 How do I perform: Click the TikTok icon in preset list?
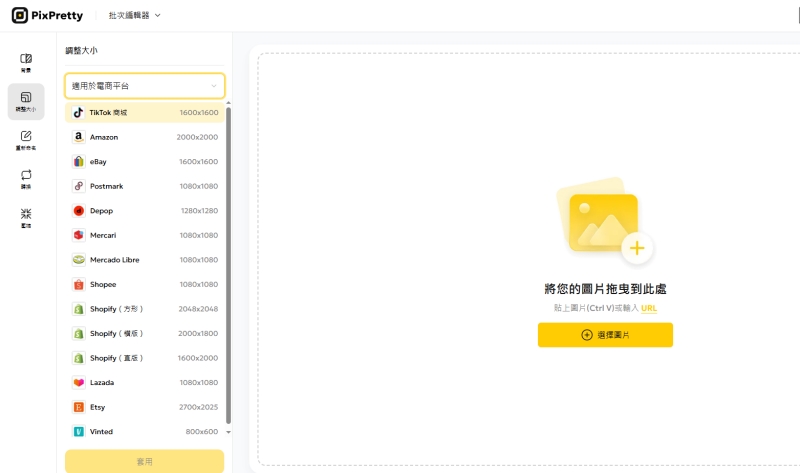point(79,112)
